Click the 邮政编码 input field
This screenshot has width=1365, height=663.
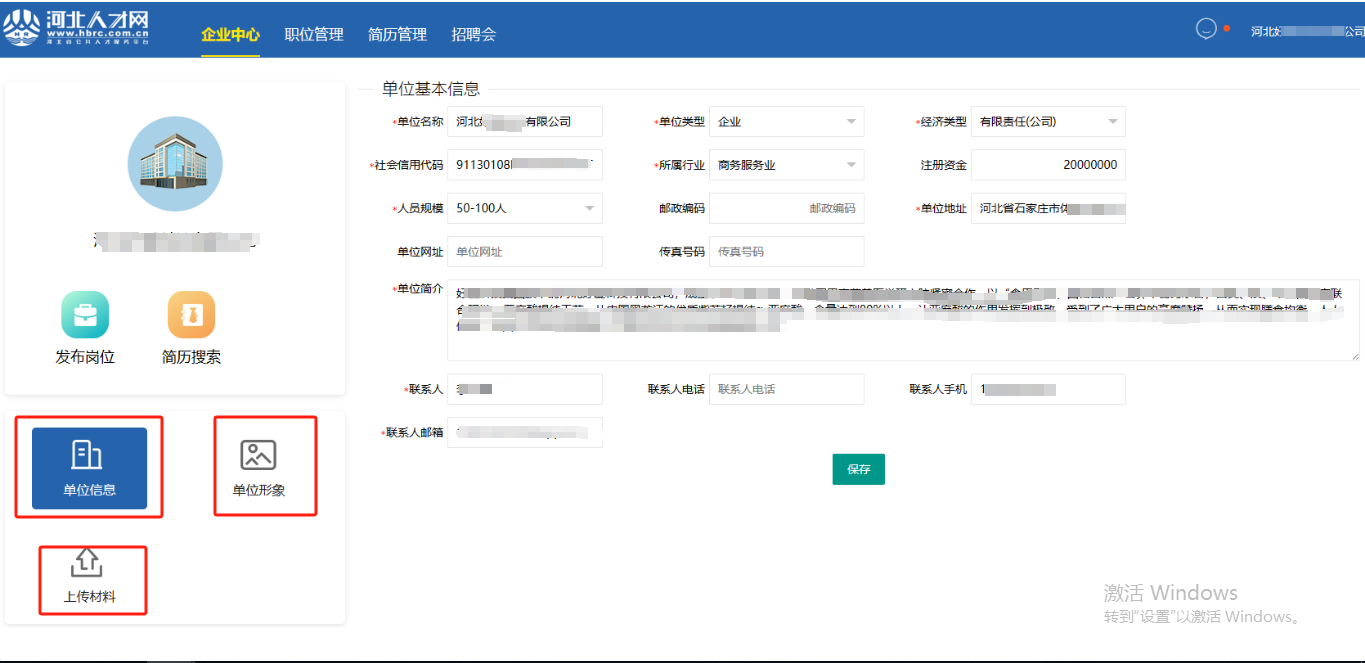[x=786, y=208]
